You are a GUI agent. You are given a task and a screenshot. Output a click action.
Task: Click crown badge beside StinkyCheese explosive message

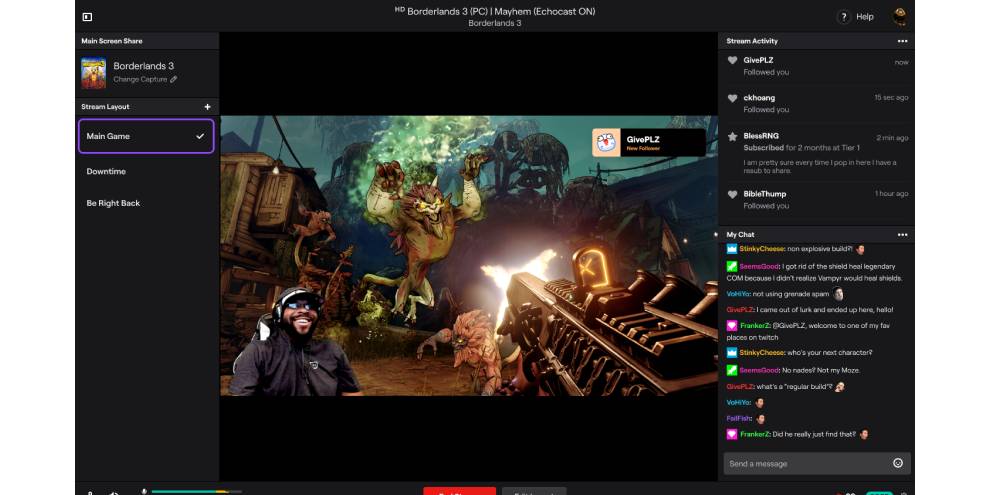click(732, 249)
